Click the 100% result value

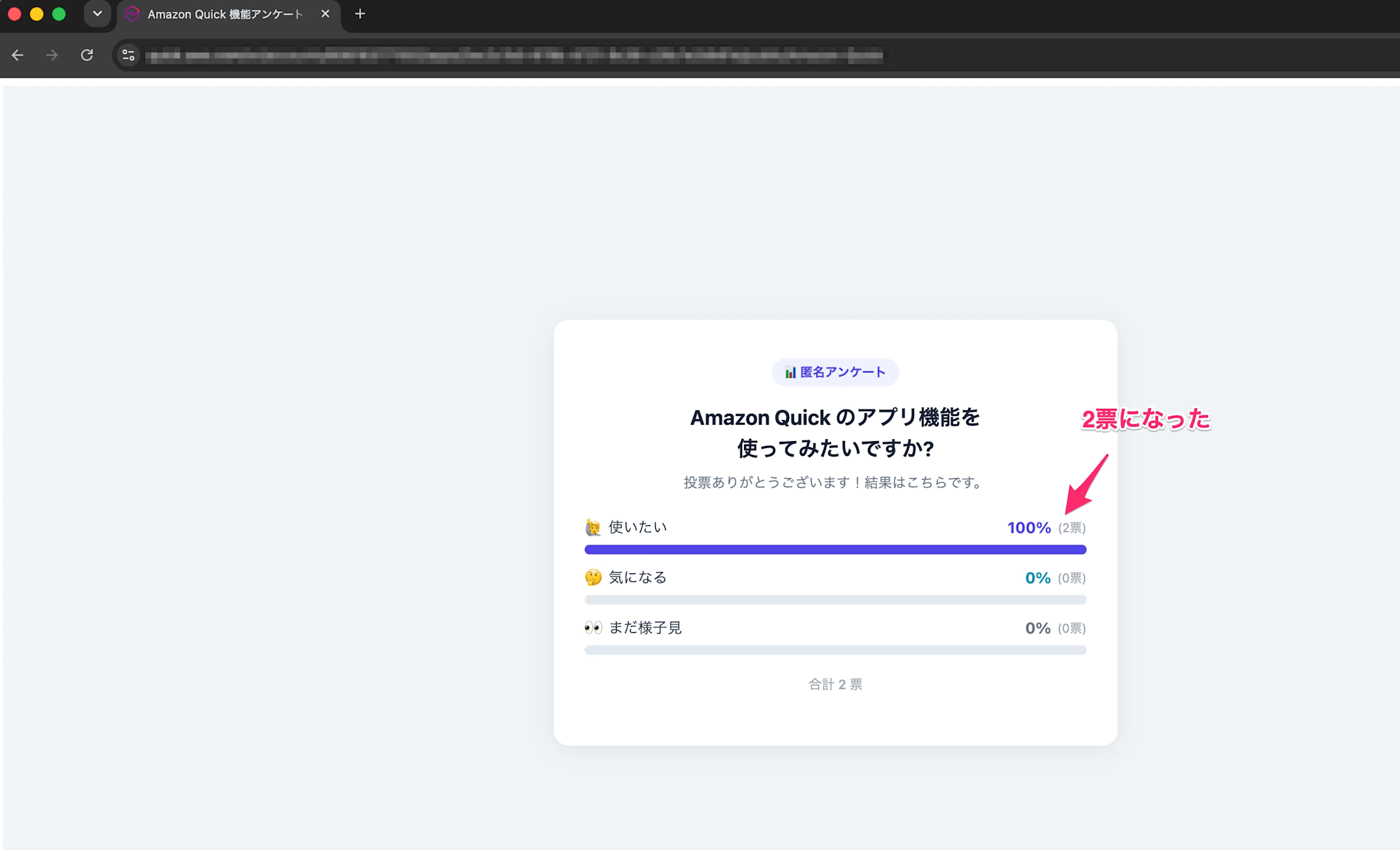click(1029, 528)
